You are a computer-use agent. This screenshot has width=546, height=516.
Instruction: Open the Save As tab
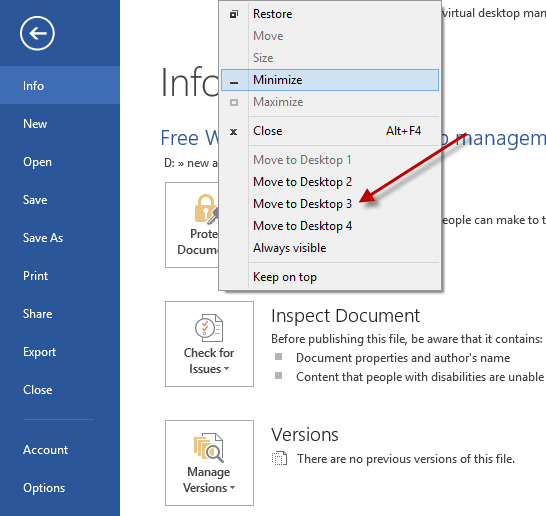pos(43,238)
